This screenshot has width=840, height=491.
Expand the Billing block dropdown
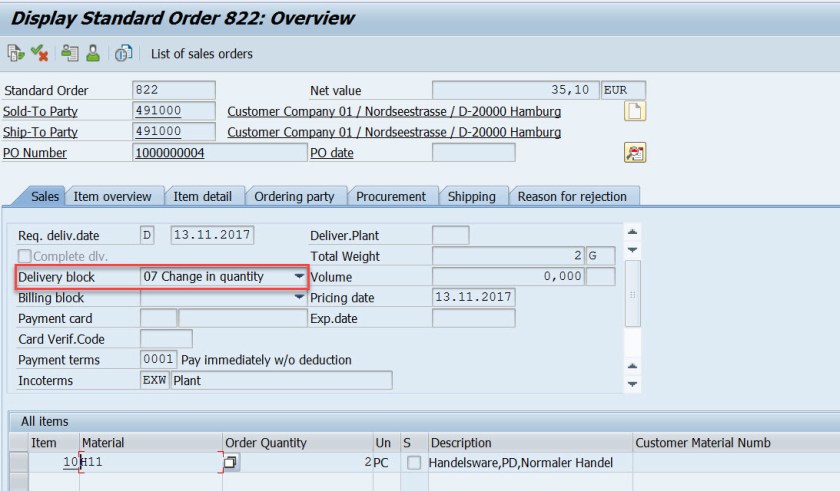pyautogui.click(x=299, y=298)
